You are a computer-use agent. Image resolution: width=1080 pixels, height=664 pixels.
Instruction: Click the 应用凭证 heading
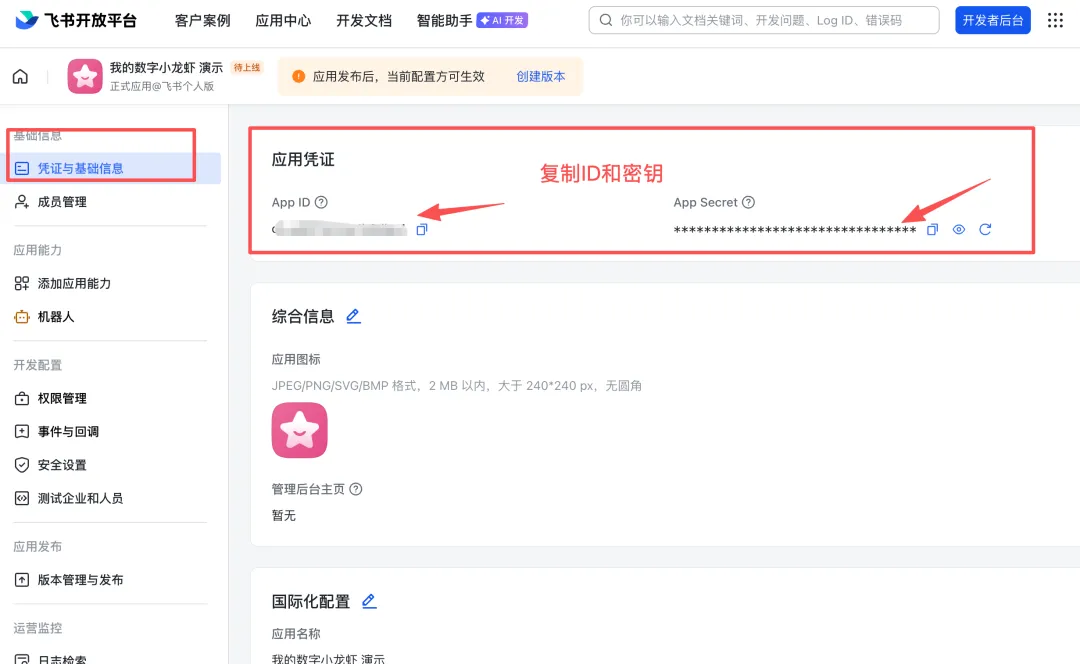(303, 160)
